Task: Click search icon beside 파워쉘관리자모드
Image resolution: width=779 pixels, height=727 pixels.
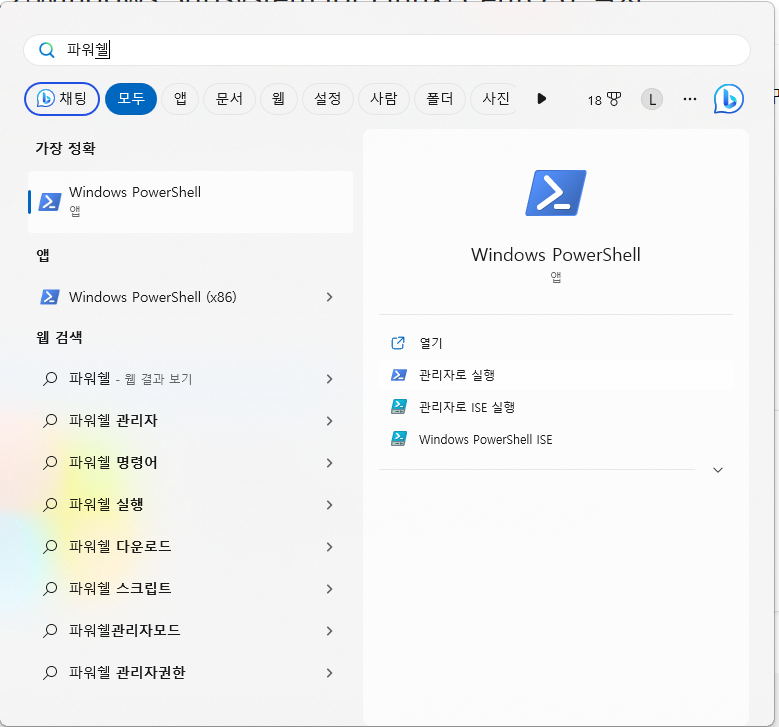Action: [50, 631]
